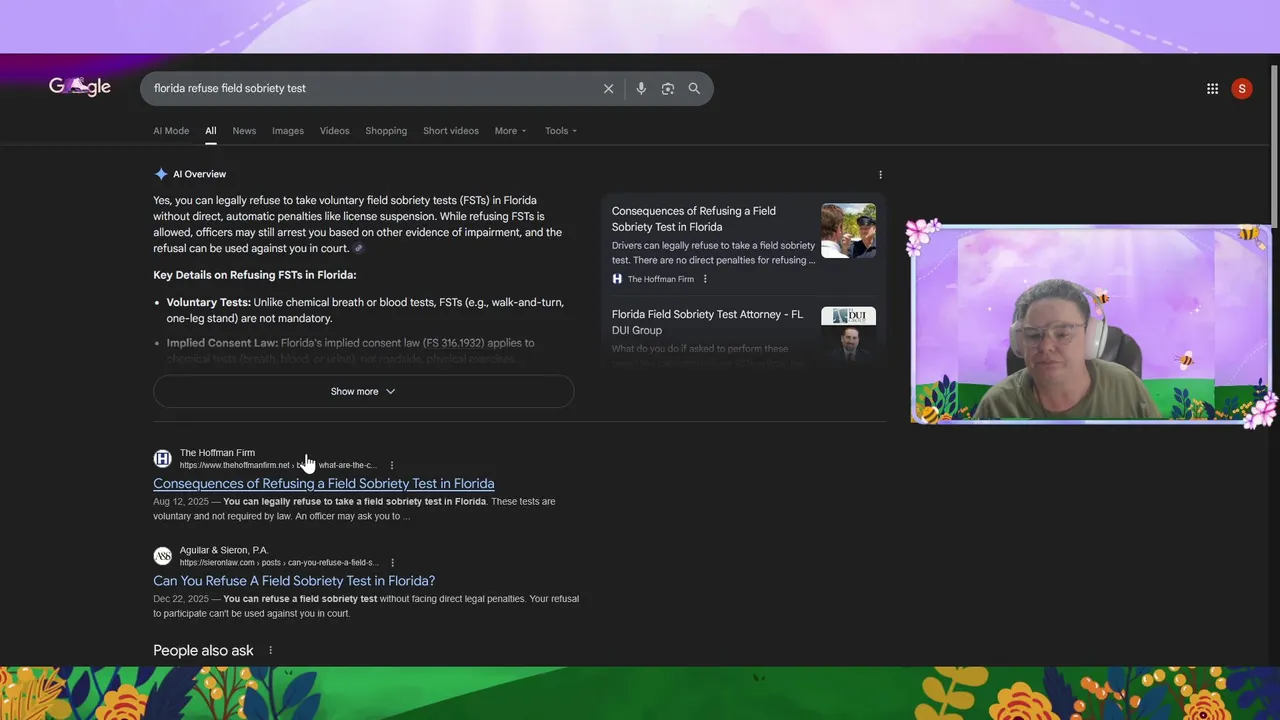
Task: Open the Hoffman Firm source card menu
Action: 705,279
